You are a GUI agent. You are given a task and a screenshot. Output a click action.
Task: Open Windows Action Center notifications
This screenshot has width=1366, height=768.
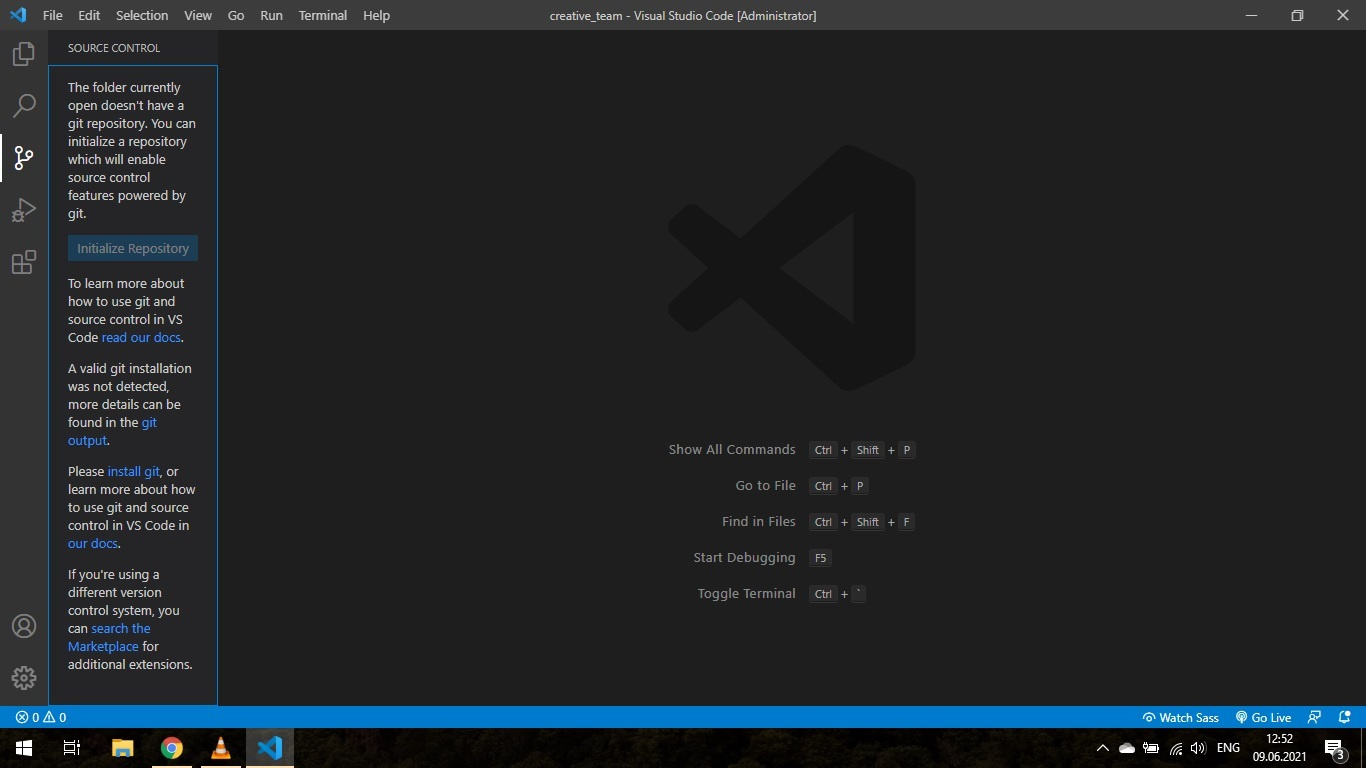(1334, 748)
